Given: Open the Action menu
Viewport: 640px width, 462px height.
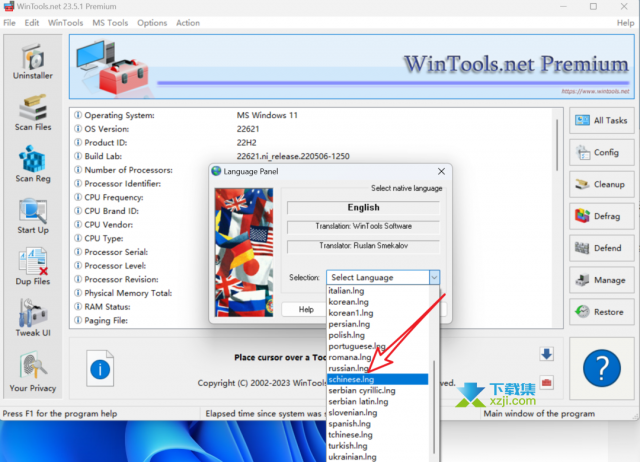Looking at the screenshot, I should [188, 23].
